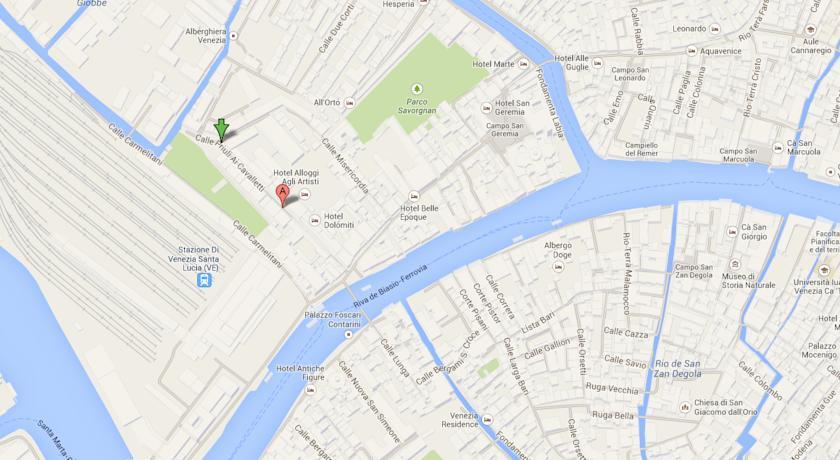Click the Stazione Di Venezia Santa Lucia label
Image resolution: width=840 pixels, height=460 pixels.
(x=193, y=259)
